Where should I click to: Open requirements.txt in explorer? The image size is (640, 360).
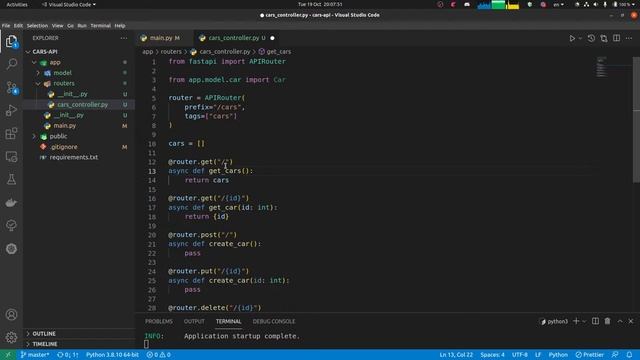(x=73, y=157)
